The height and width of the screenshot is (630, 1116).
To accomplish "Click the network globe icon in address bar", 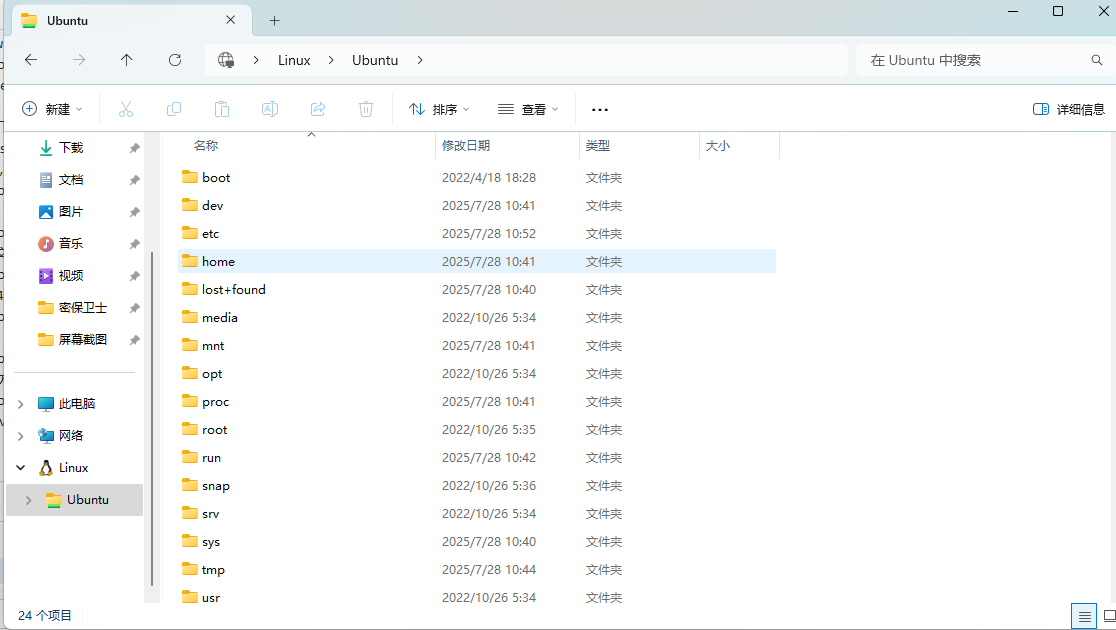I will (226, 60).
